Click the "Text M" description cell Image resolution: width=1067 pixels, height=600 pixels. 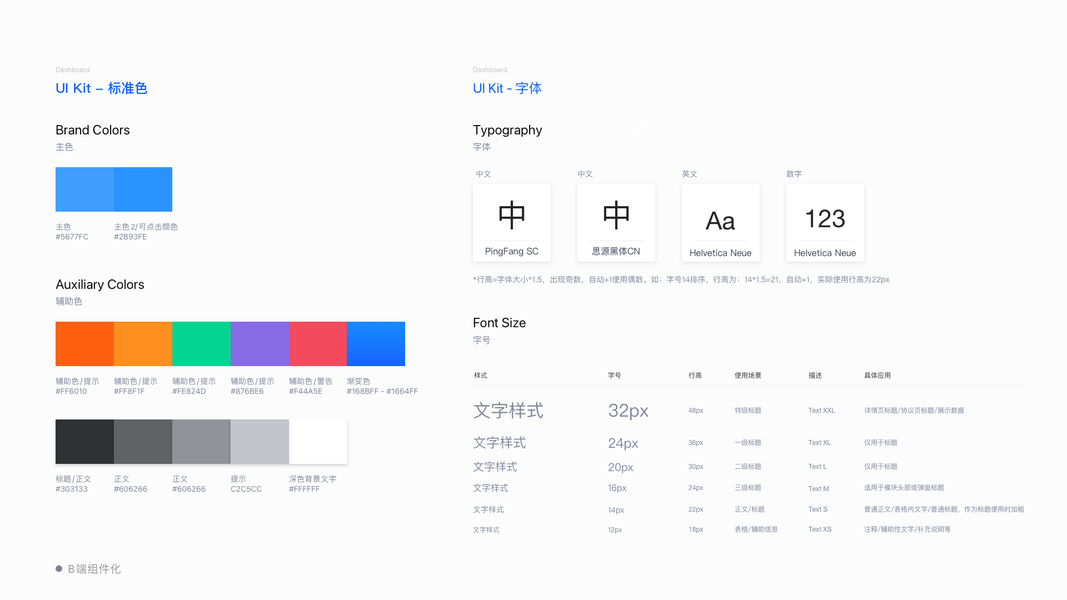point(819,488)
